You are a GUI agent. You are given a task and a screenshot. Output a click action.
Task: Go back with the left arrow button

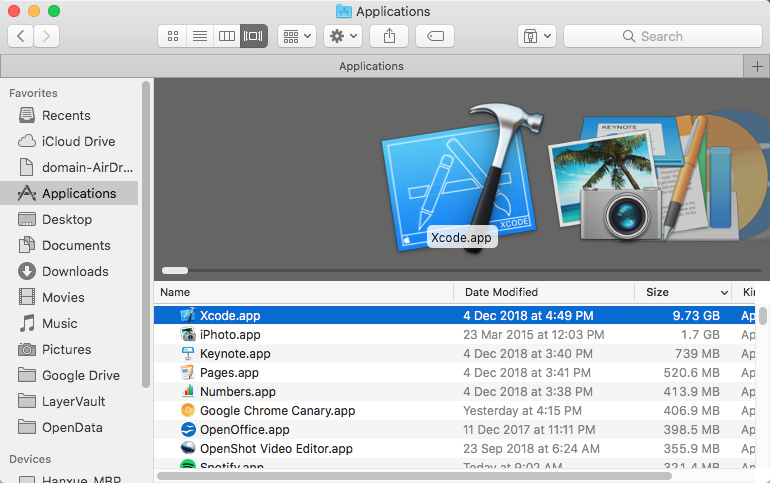click(x=21, y=36)
